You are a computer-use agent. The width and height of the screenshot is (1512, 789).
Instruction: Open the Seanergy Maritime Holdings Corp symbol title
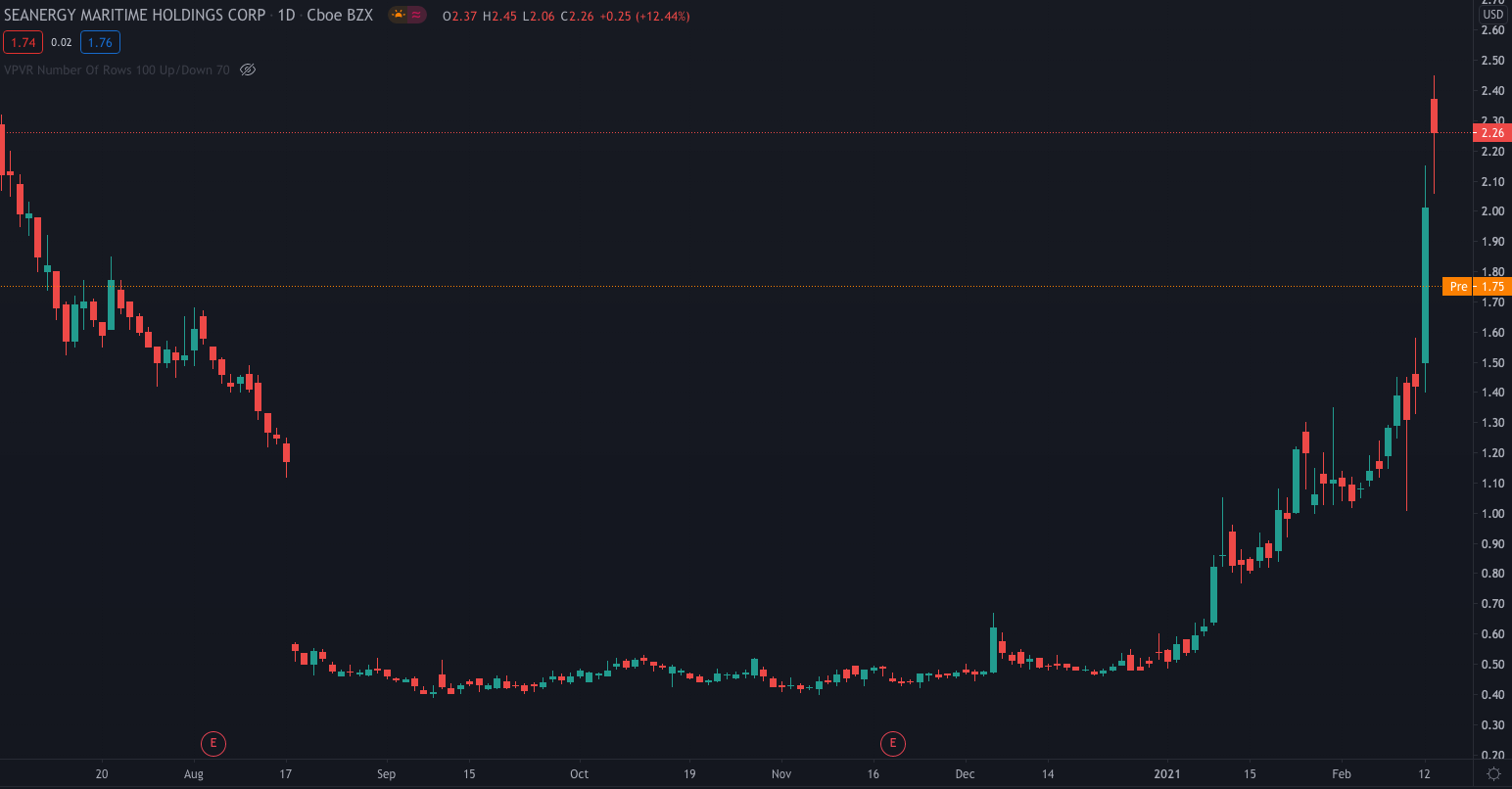[x=134, y=16]
